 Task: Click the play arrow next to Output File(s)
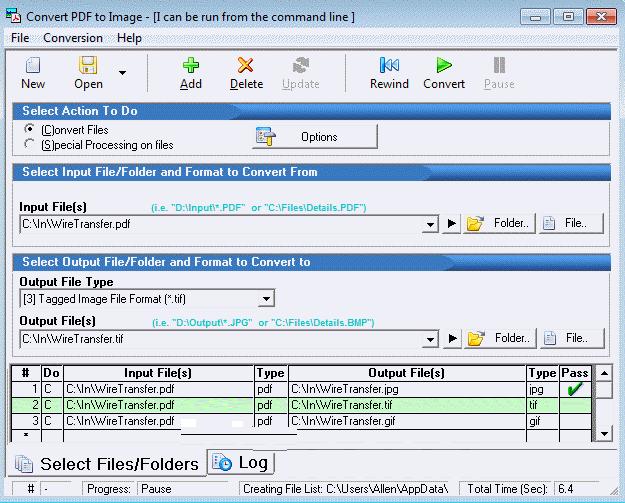point(452,338)
